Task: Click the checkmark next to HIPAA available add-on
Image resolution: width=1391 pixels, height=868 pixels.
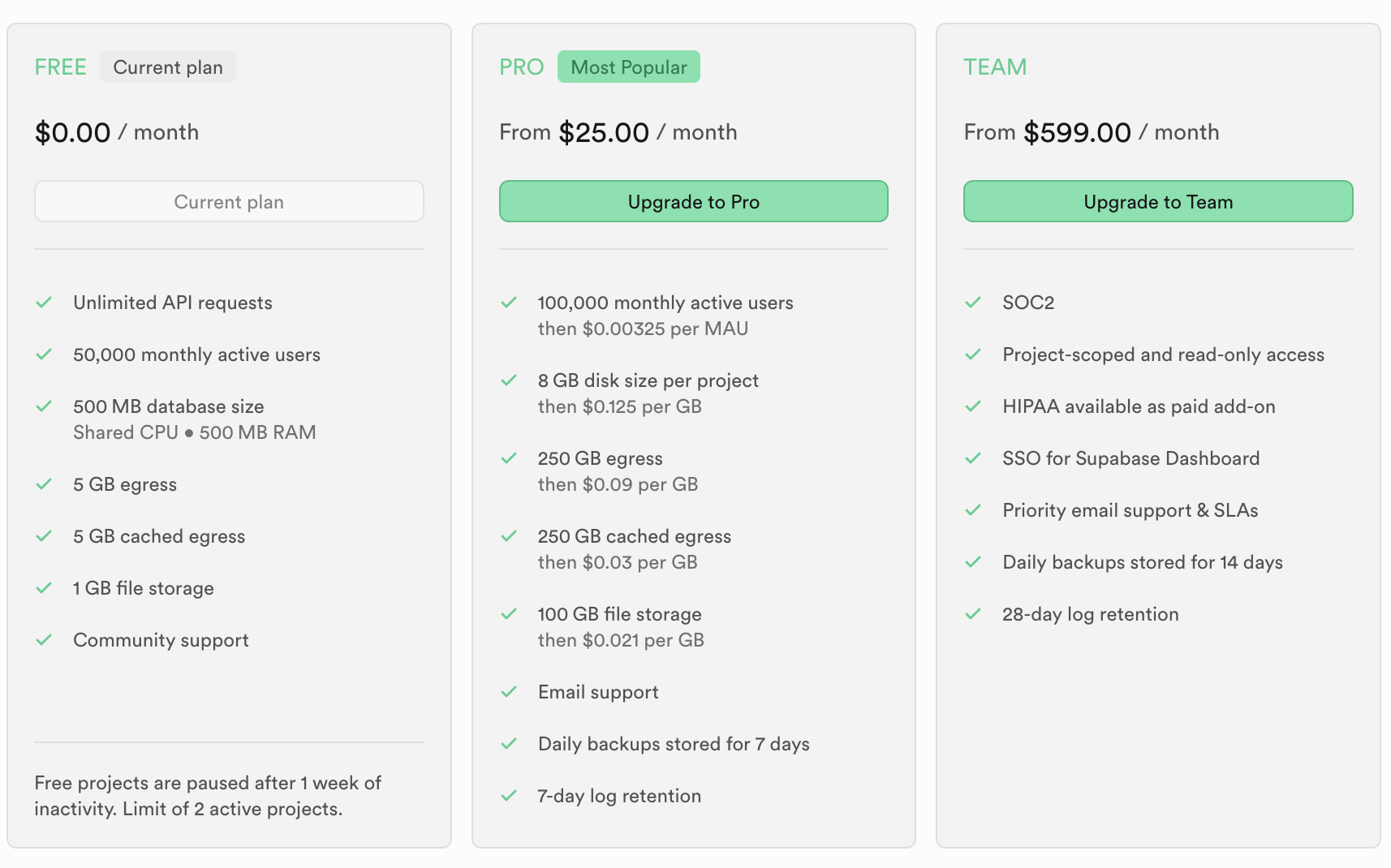Action: (x=973, y=406)
